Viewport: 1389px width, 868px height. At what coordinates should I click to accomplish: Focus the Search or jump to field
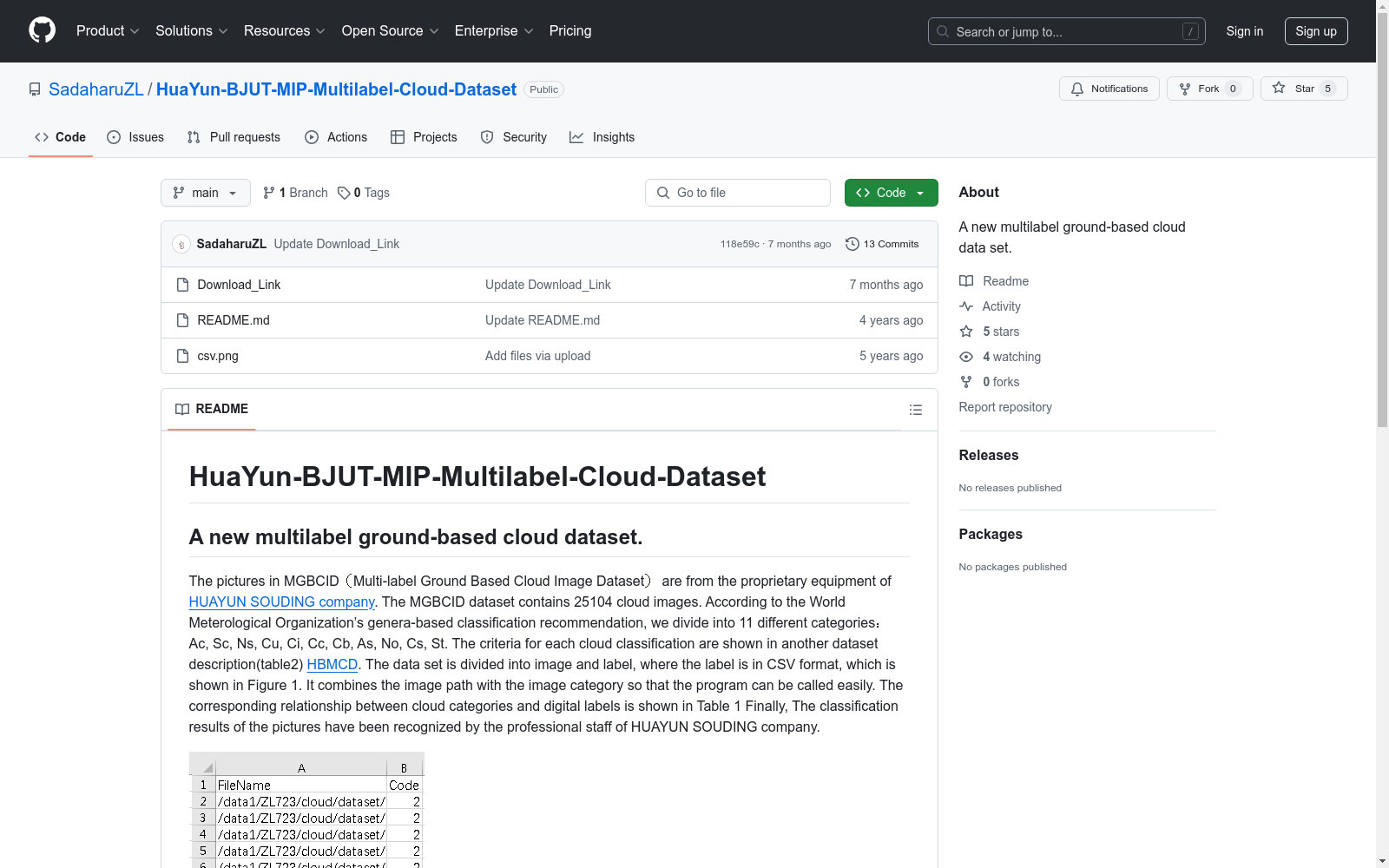(x=1067, y=31)
